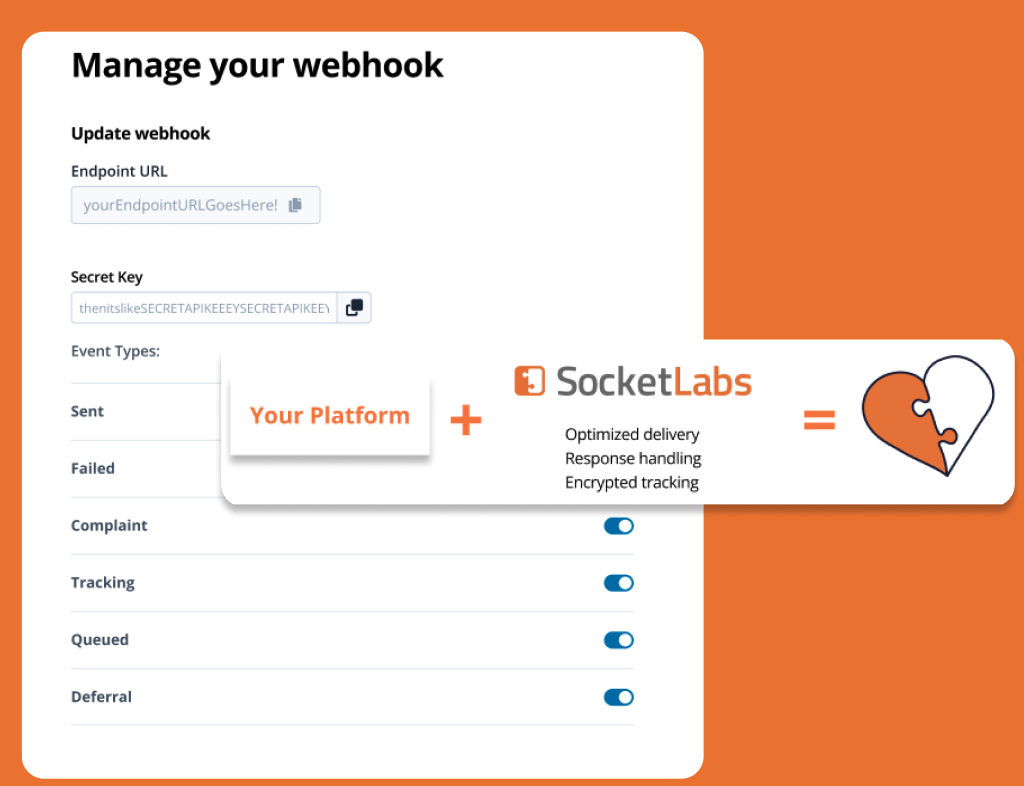Click the puzzle heart graphic

point(927,416)
